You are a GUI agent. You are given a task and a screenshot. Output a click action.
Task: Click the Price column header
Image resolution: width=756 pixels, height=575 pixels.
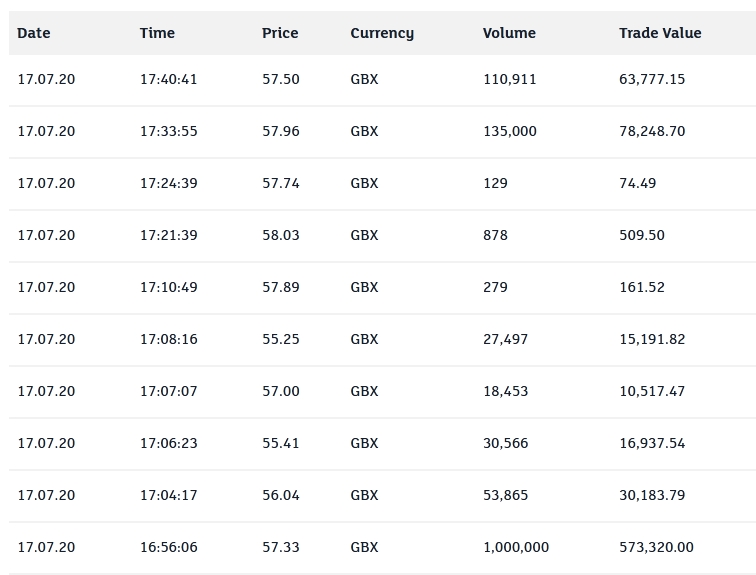(x=280, y=33)
